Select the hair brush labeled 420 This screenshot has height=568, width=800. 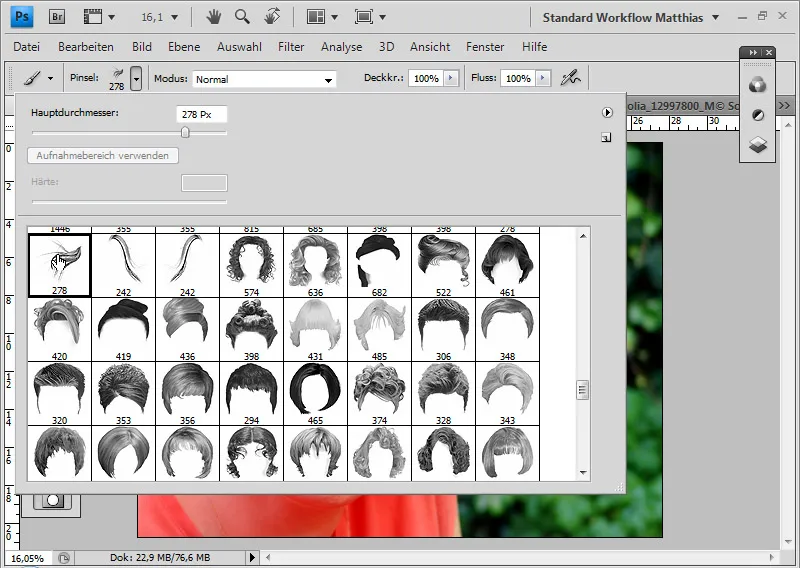click(x=60, y=330)
